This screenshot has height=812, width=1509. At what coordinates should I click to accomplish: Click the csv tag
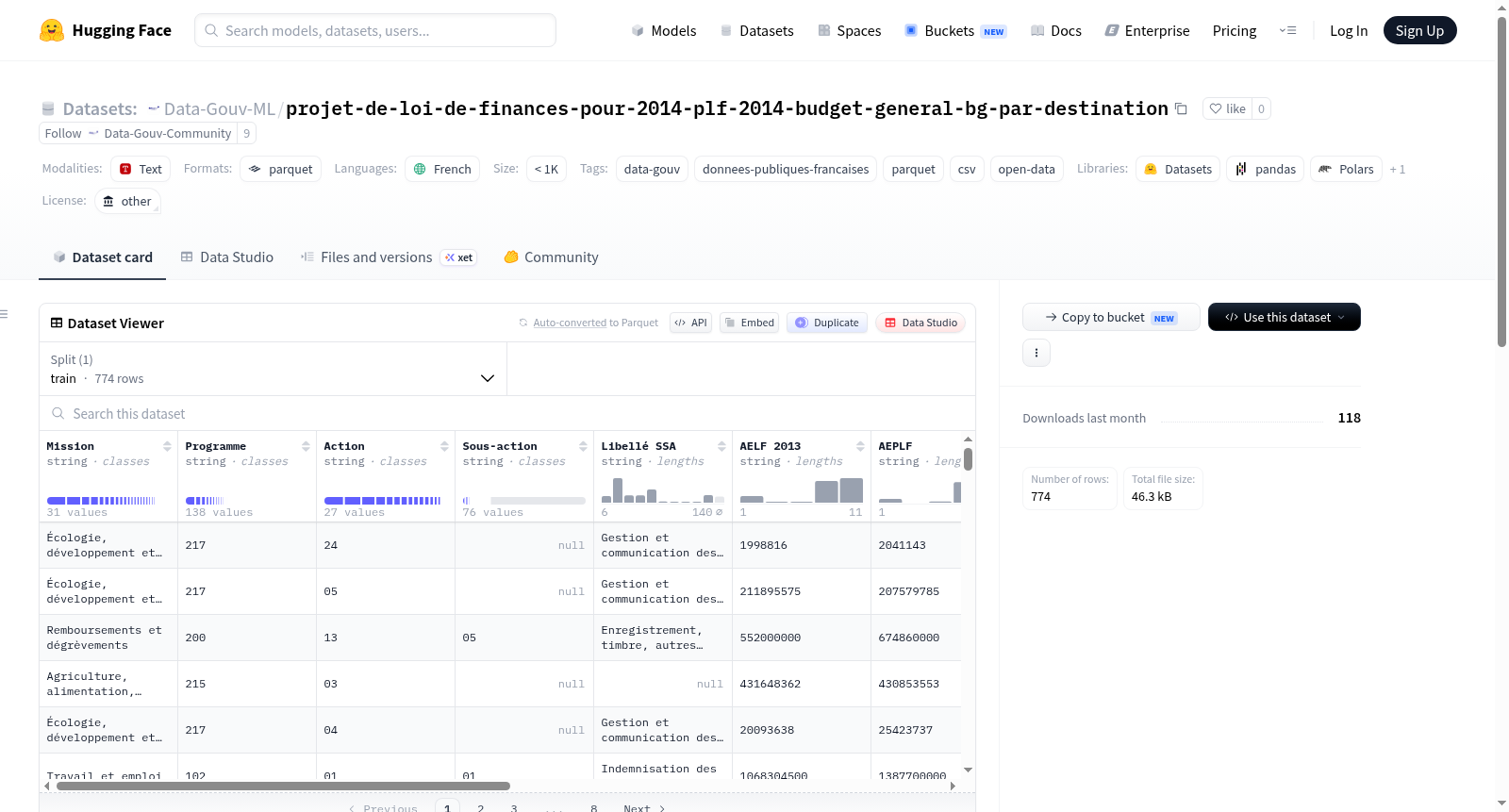[x=967, y=169]
